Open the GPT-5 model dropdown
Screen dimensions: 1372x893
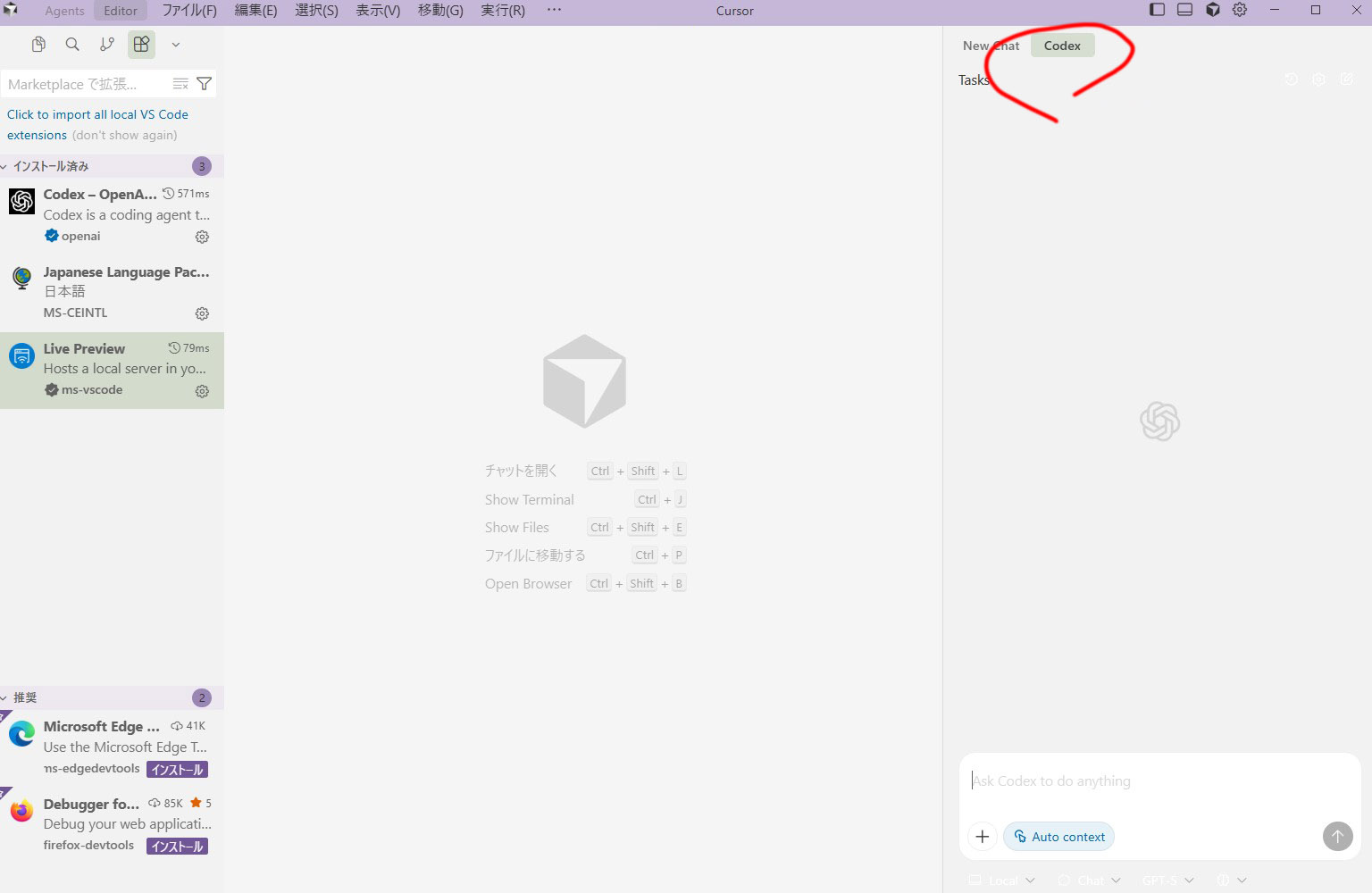coord(1167,880)
